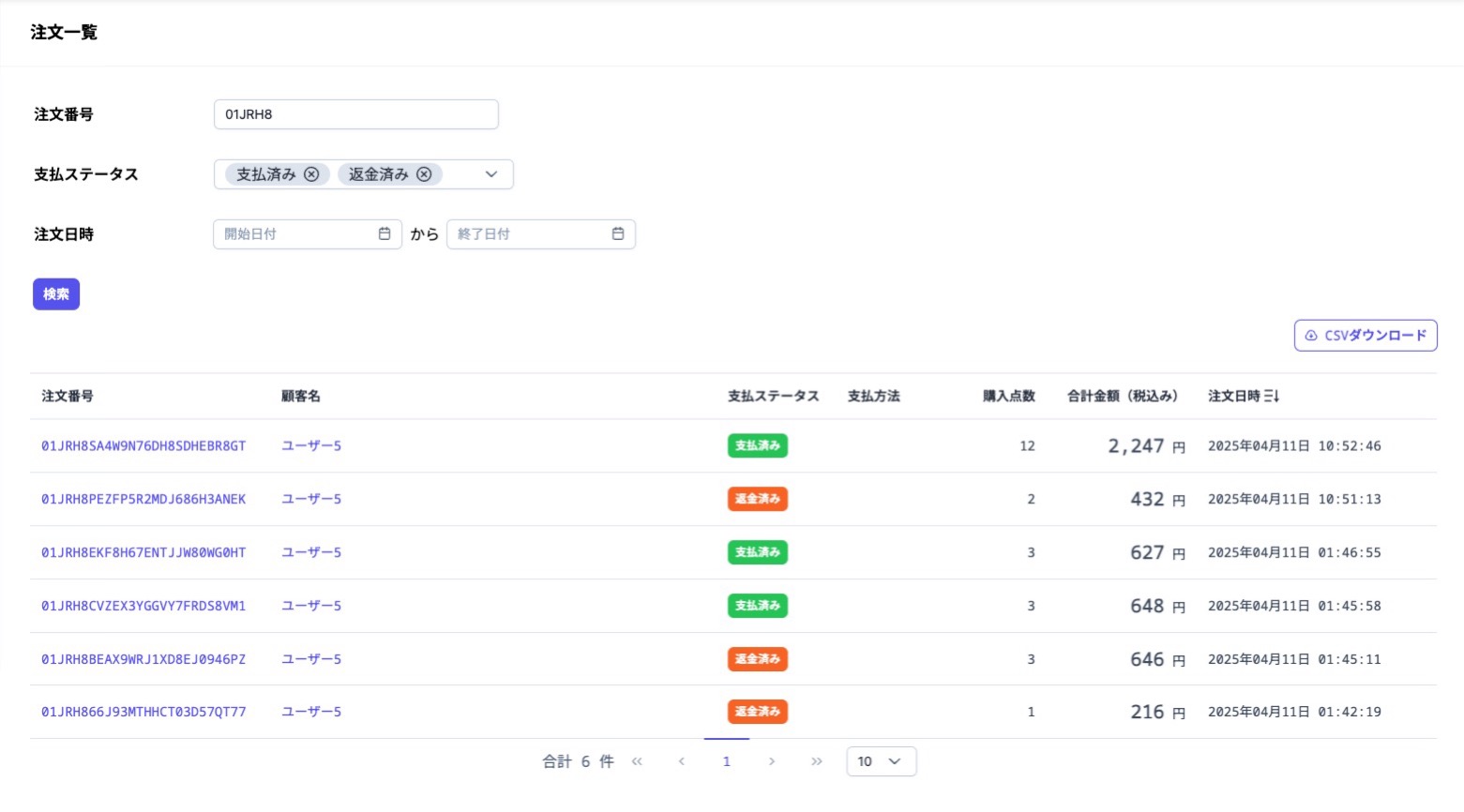Click the 注文番号 input containing 01JRH8
The width and height of the screenshot is (1464, 812).
(355, 113)
